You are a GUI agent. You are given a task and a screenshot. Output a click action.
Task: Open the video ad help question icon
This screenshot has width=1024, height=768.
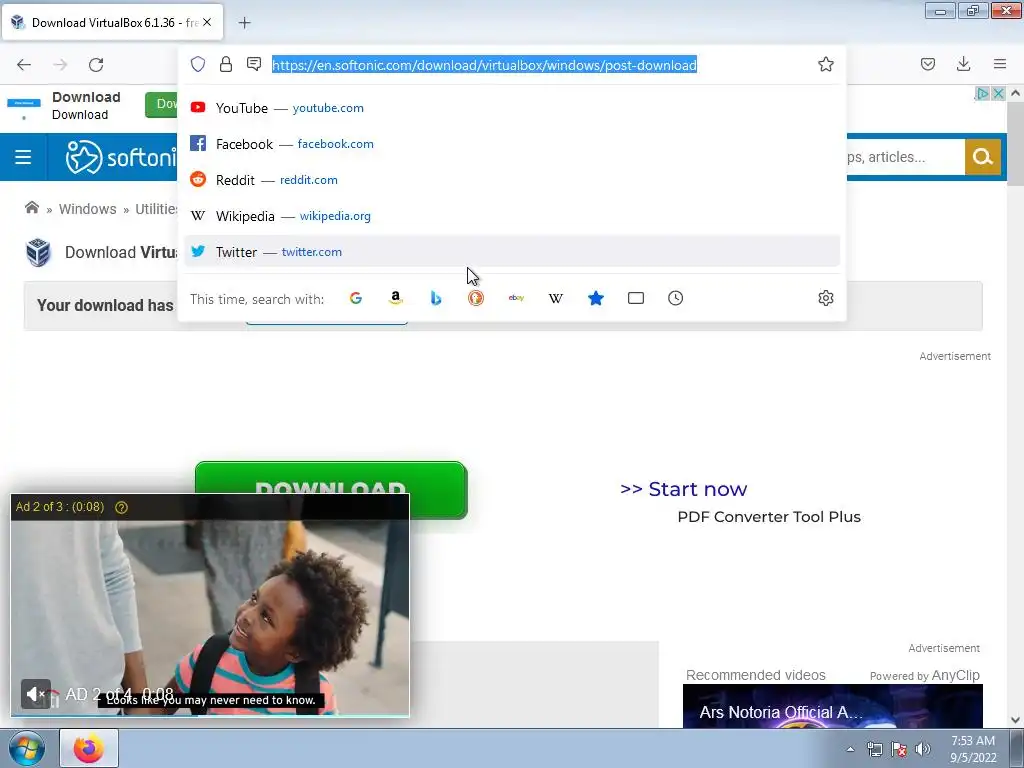point(121,507)
